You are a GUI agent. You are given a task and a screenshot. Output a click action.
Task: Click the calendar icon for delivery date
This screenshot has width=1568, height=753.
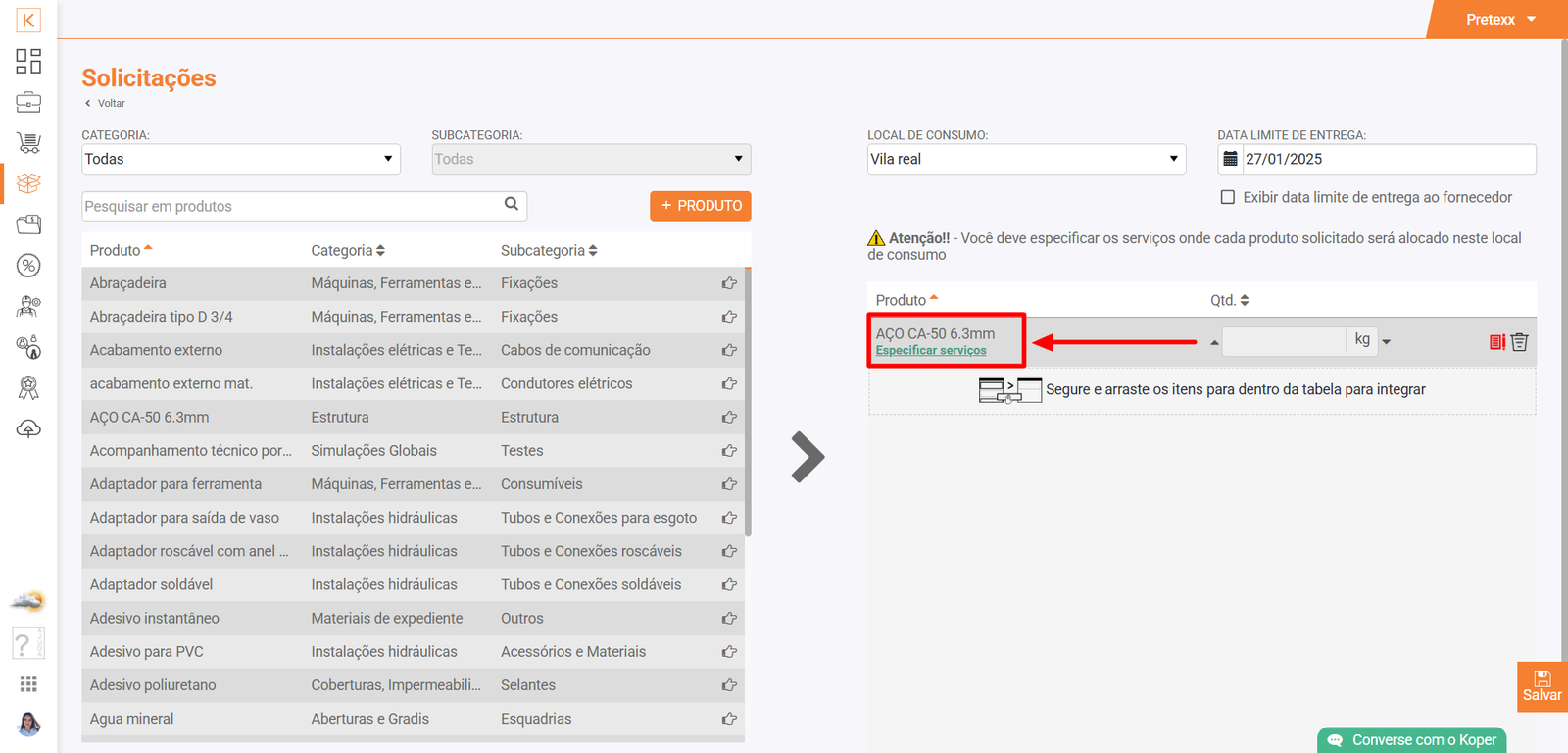click(x=1230, y=159)
